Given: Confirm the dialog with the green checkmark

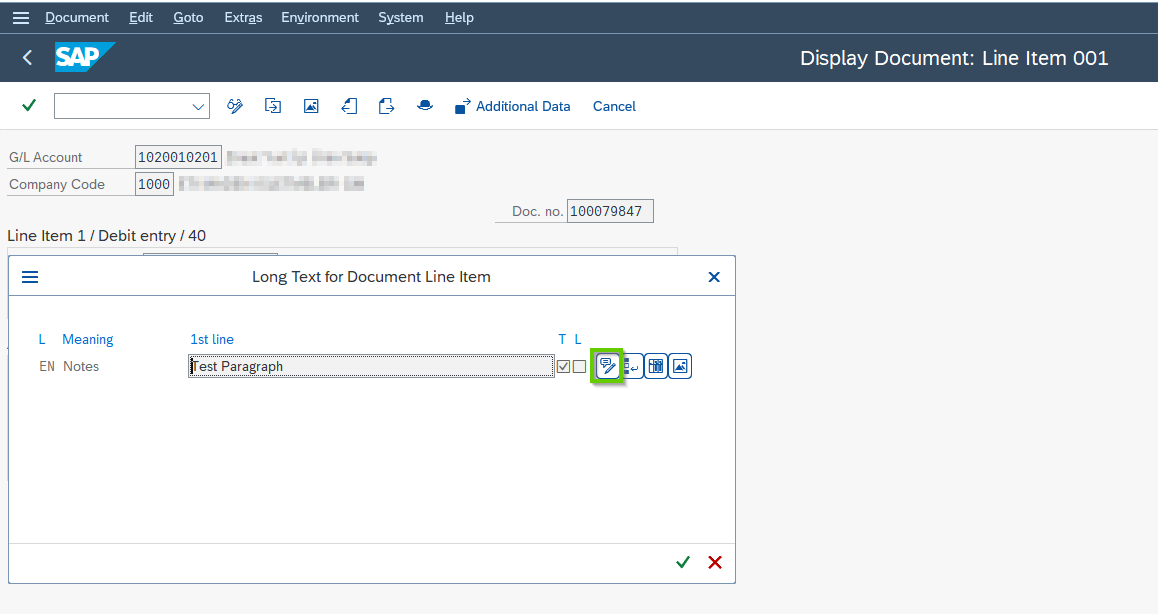Looking at the screenshot, I should [x=683, y=562].
